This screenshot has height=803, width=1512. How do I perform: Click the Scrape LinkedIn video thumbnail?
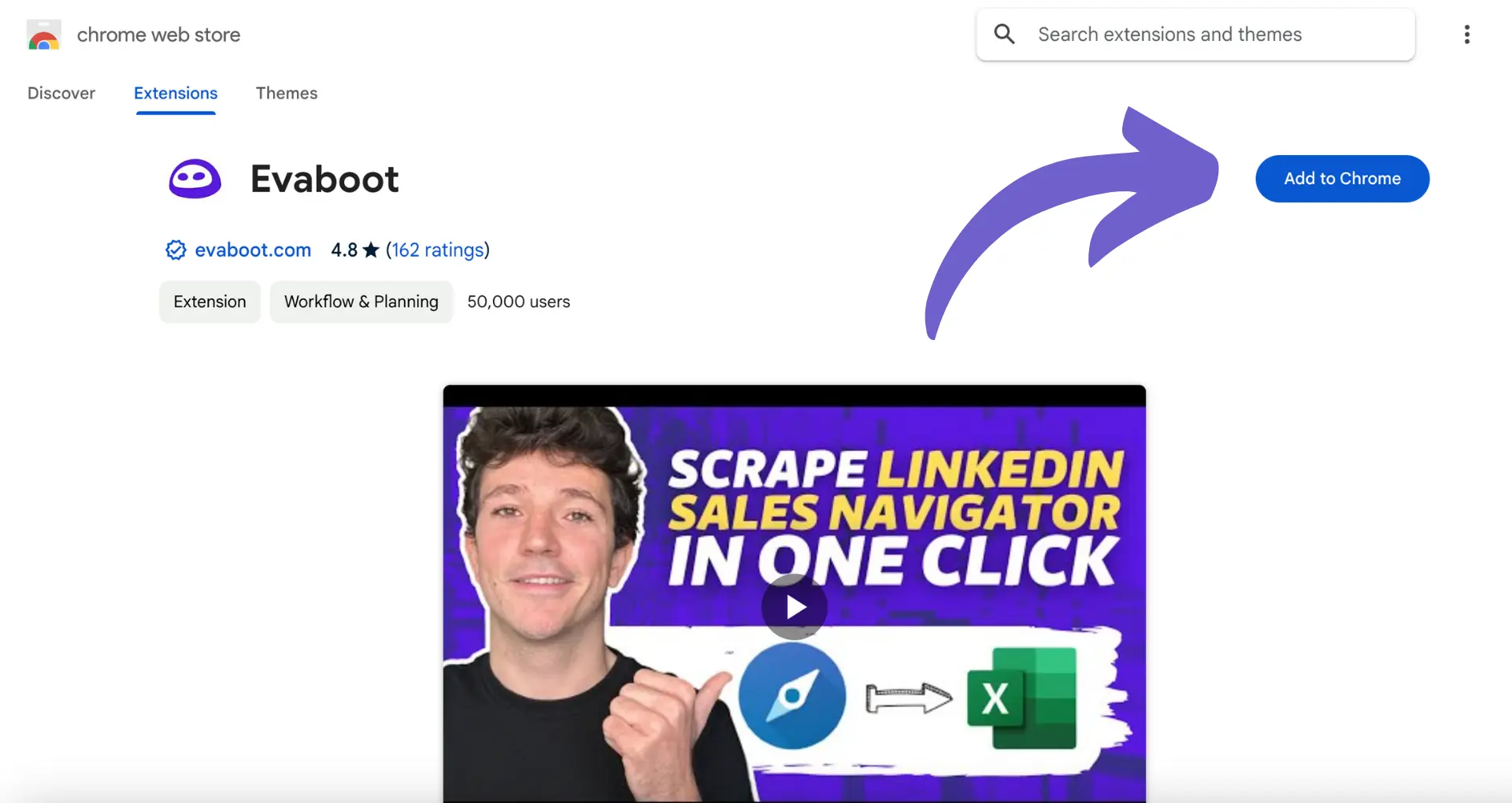point(794,594)
